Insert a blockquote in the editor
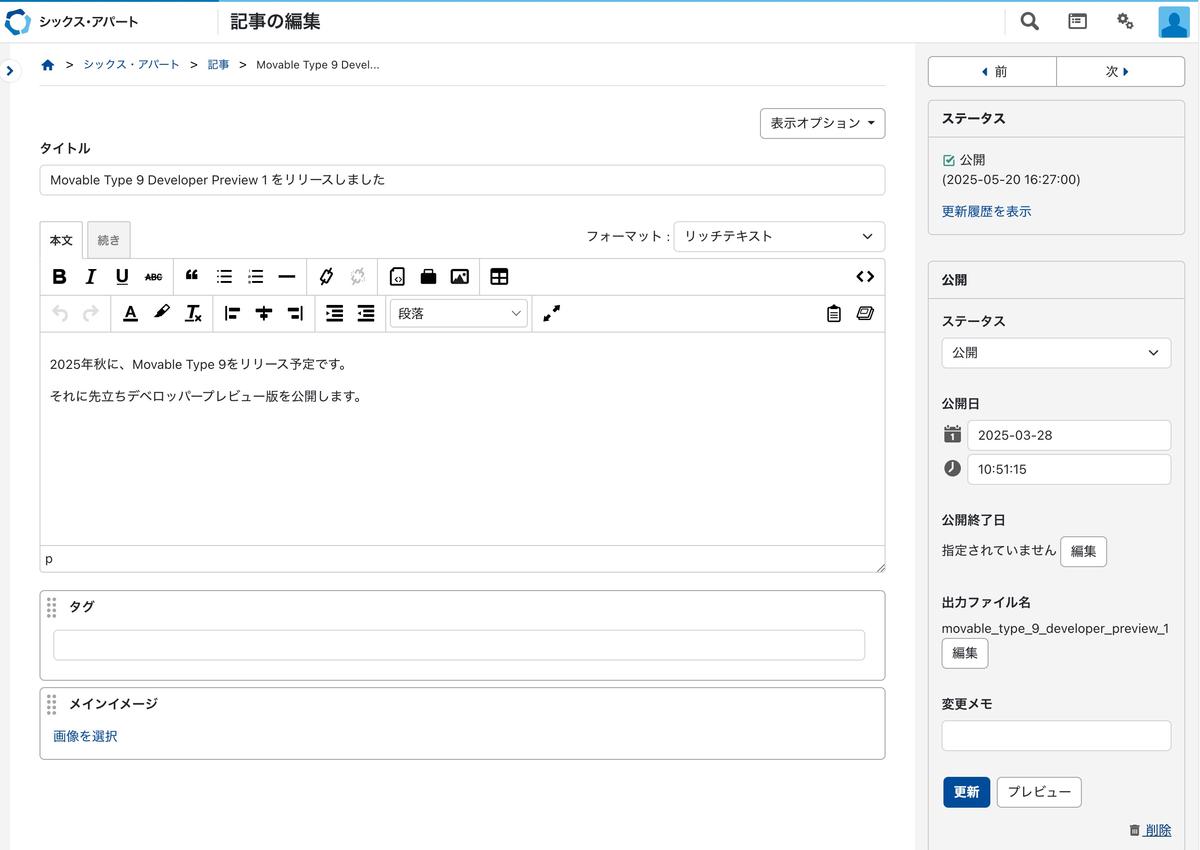This screenshot has width=1200, height=850. click(x=192, y=277)
